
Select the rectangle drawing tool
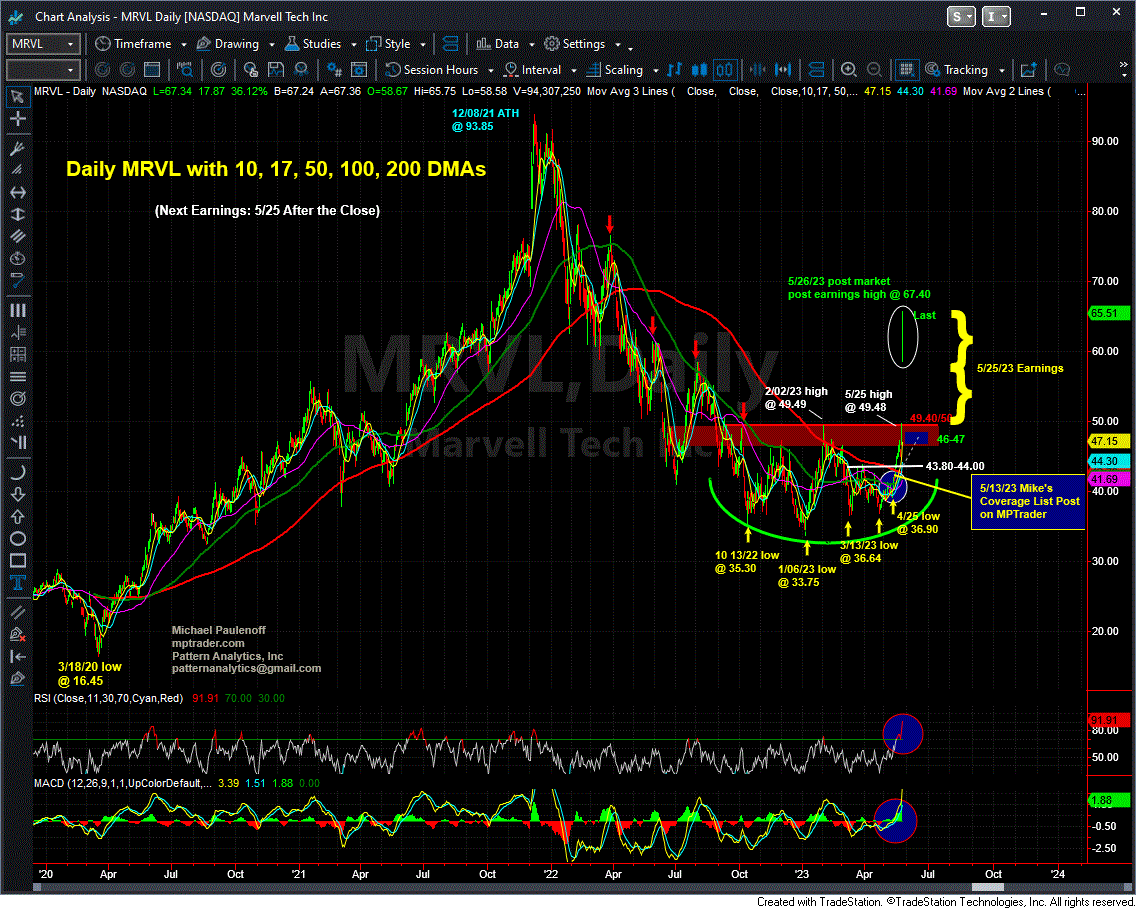[x=17, y=561]
